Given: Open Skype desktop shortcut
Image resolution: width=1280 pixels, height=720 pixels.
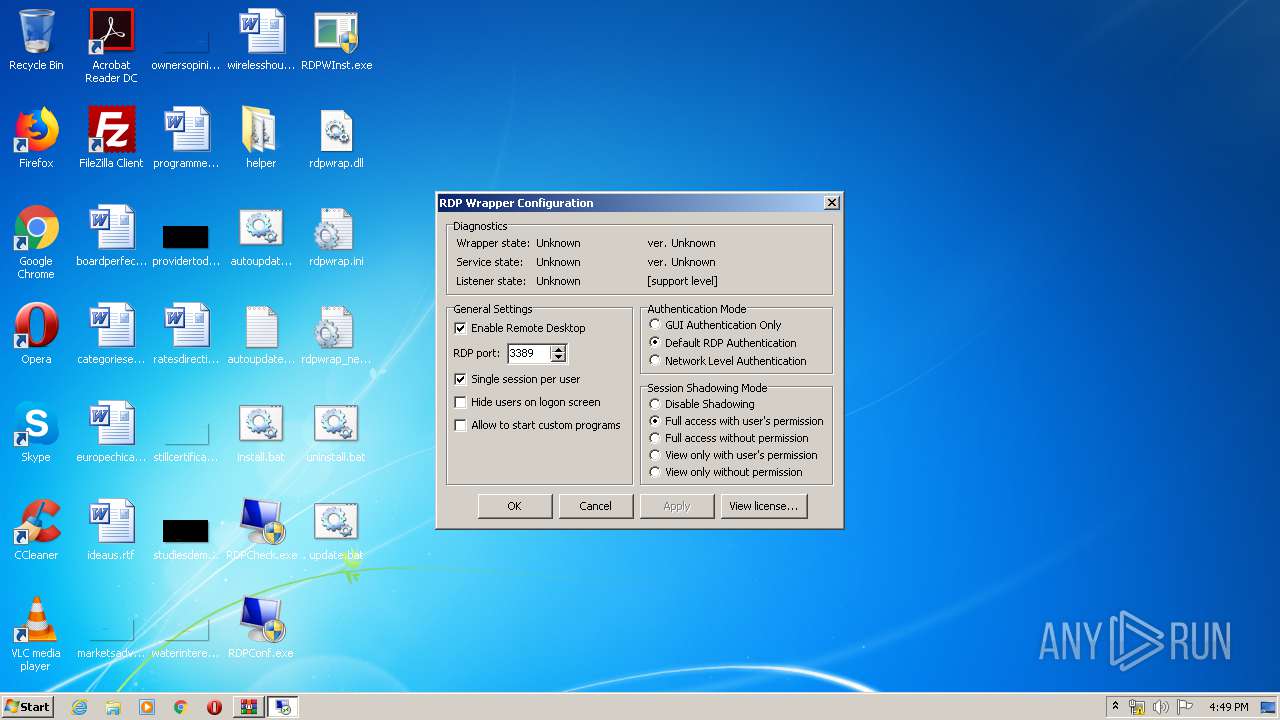Looking at the screenshot, I should (x=36, y=432).
